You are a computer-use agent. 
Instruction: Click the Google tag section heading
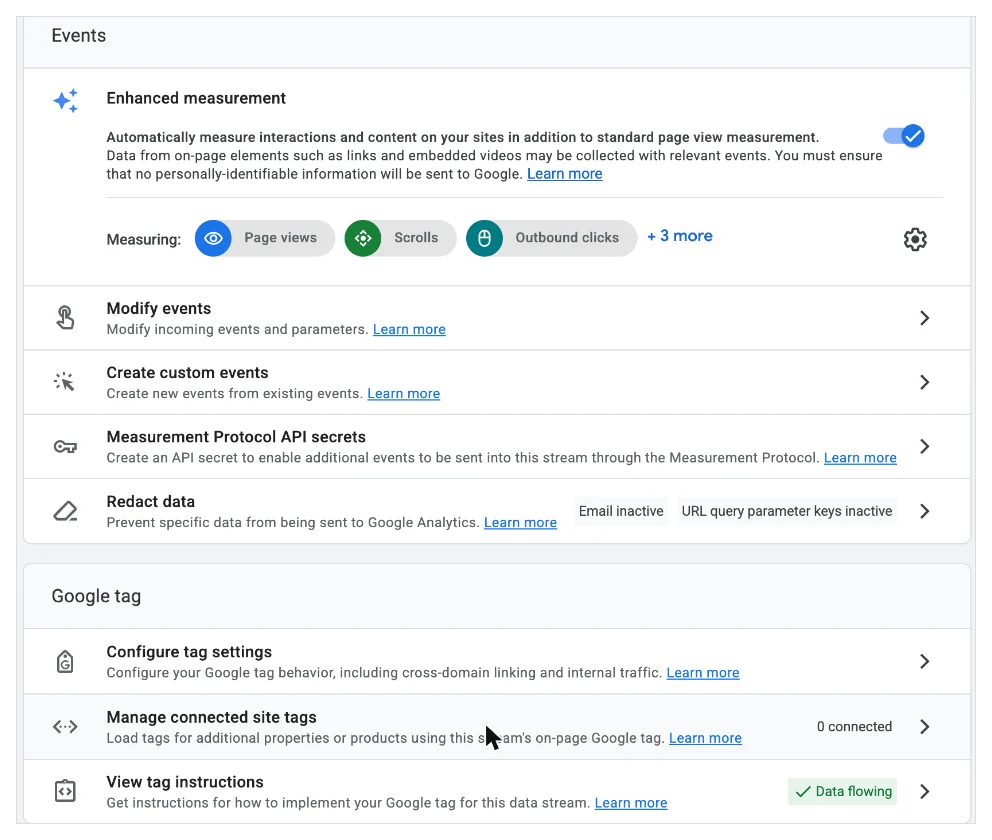coord(96,596)
